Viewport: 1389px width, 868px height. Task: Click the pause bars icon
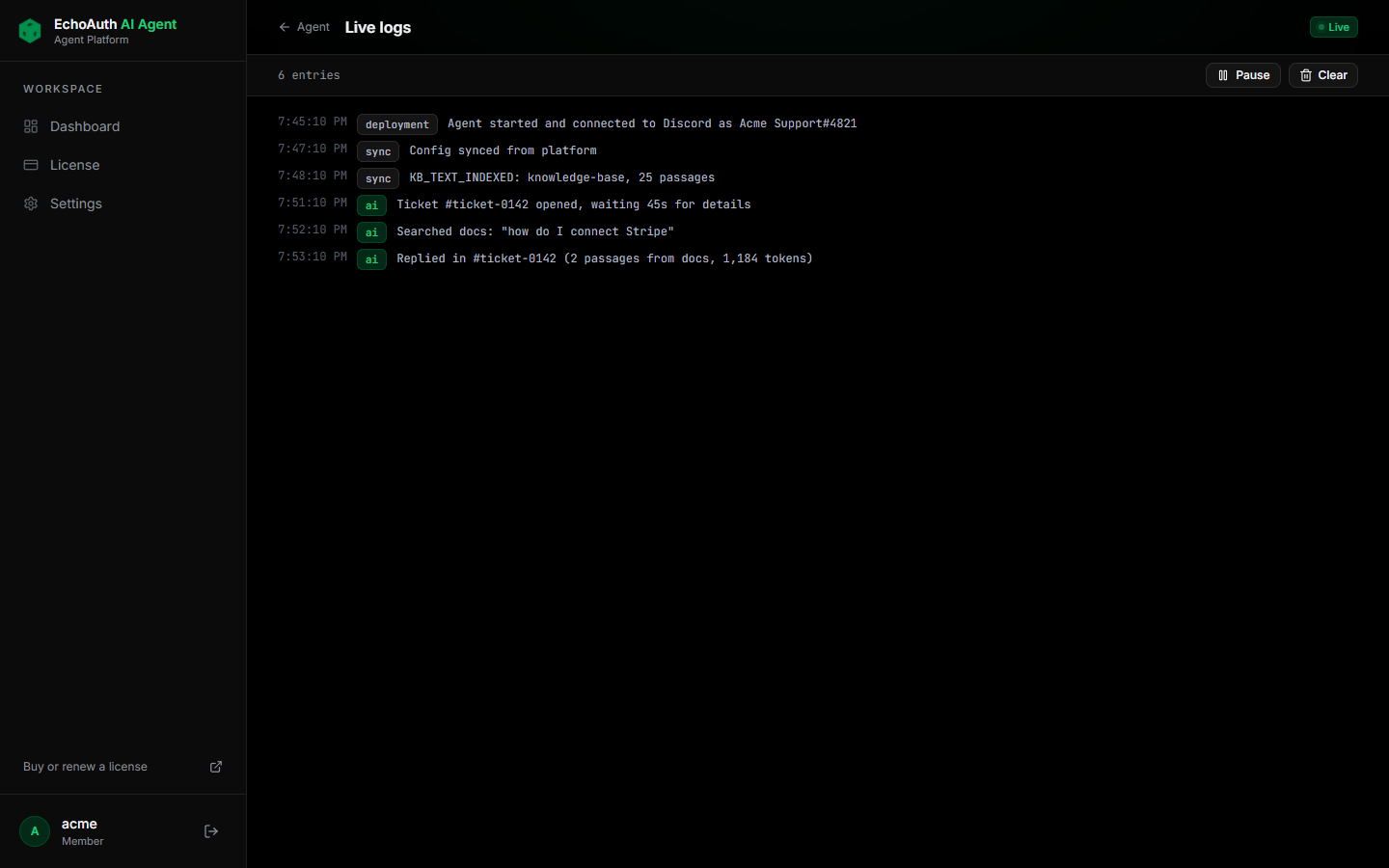click(1223, 75)
